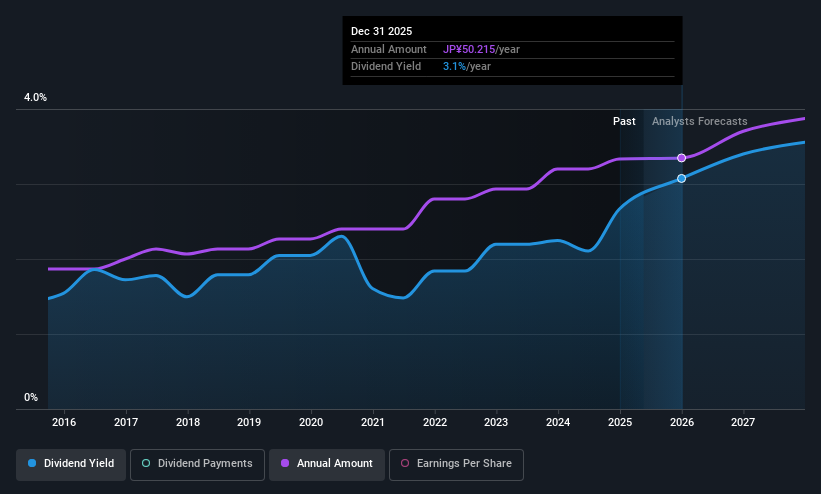Click the 2027 x-axis label

point(743,422)
